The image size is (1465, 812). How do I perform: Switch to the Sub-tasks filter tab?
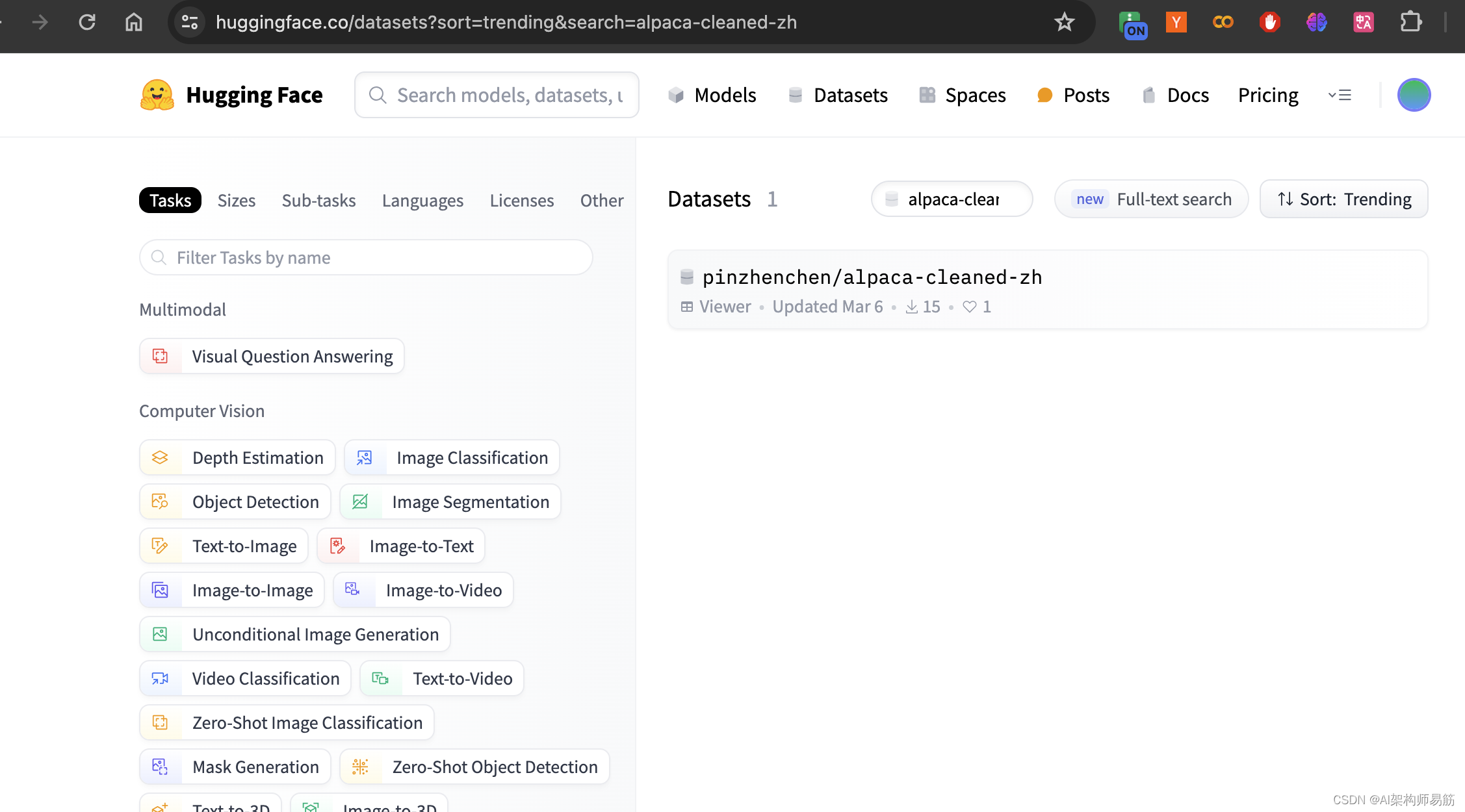(x=318, y=200)
